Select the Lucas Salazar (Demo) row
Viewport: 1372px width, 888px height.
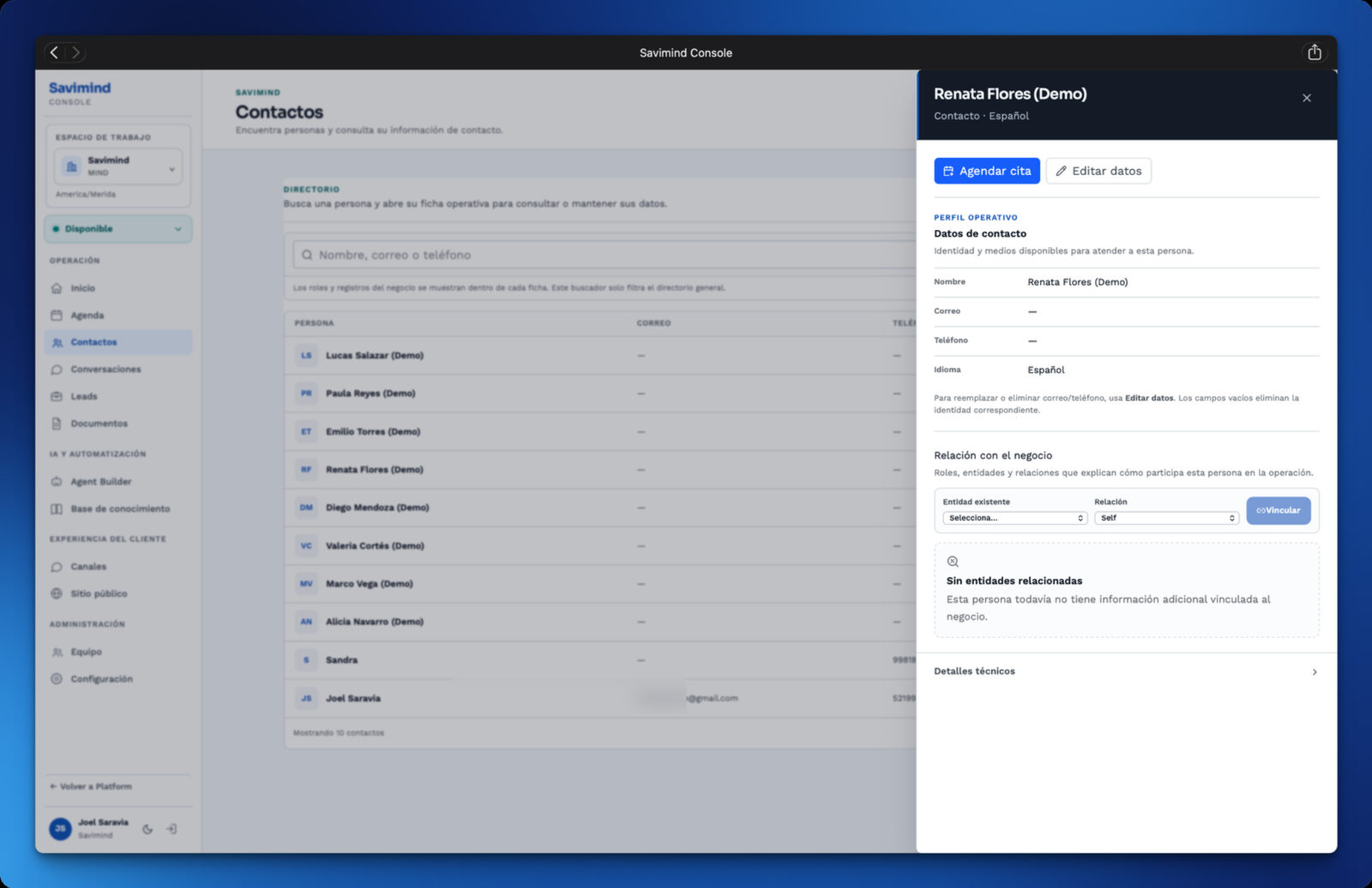[600, 355]
